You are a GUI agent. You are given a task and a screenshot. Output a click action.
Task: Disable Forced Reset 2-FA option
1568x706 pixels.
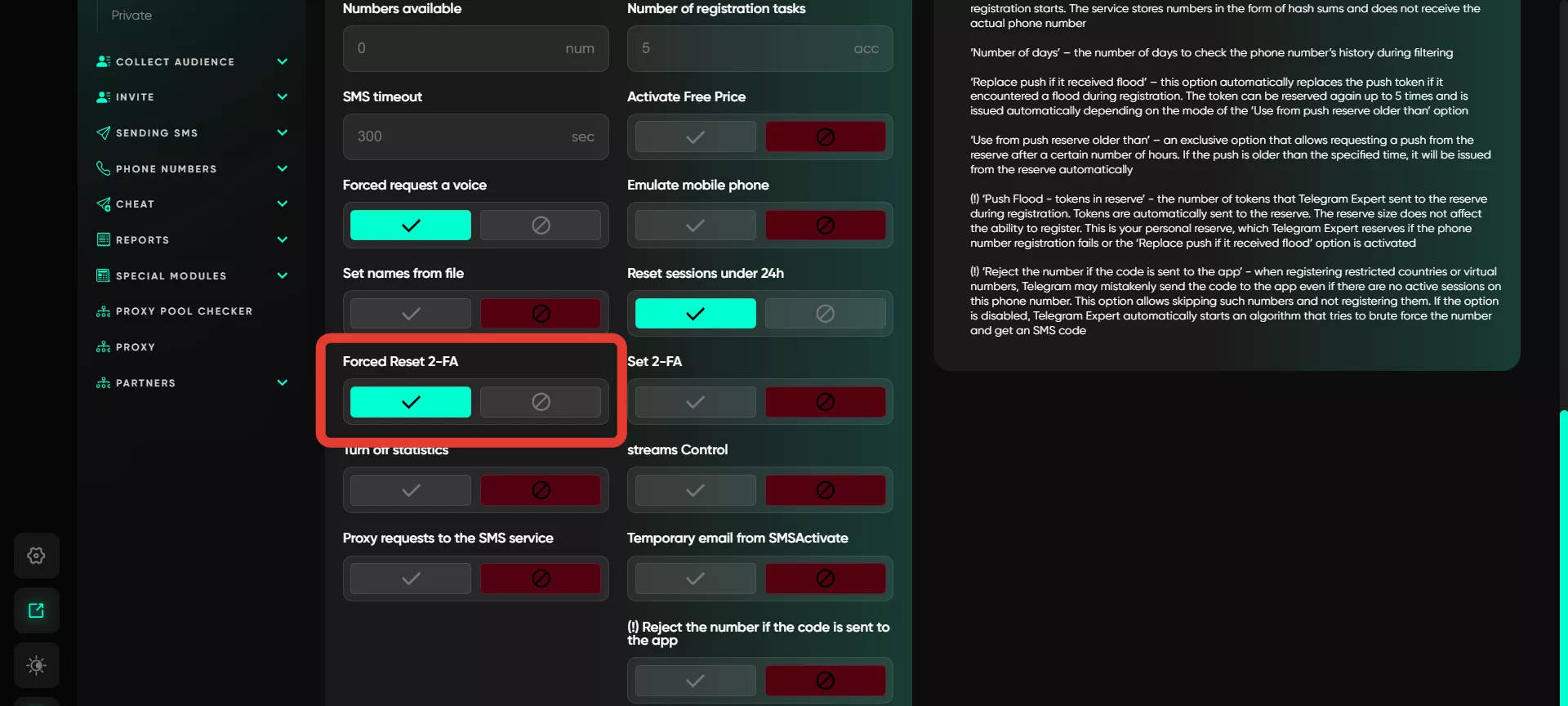click(541, 401)
